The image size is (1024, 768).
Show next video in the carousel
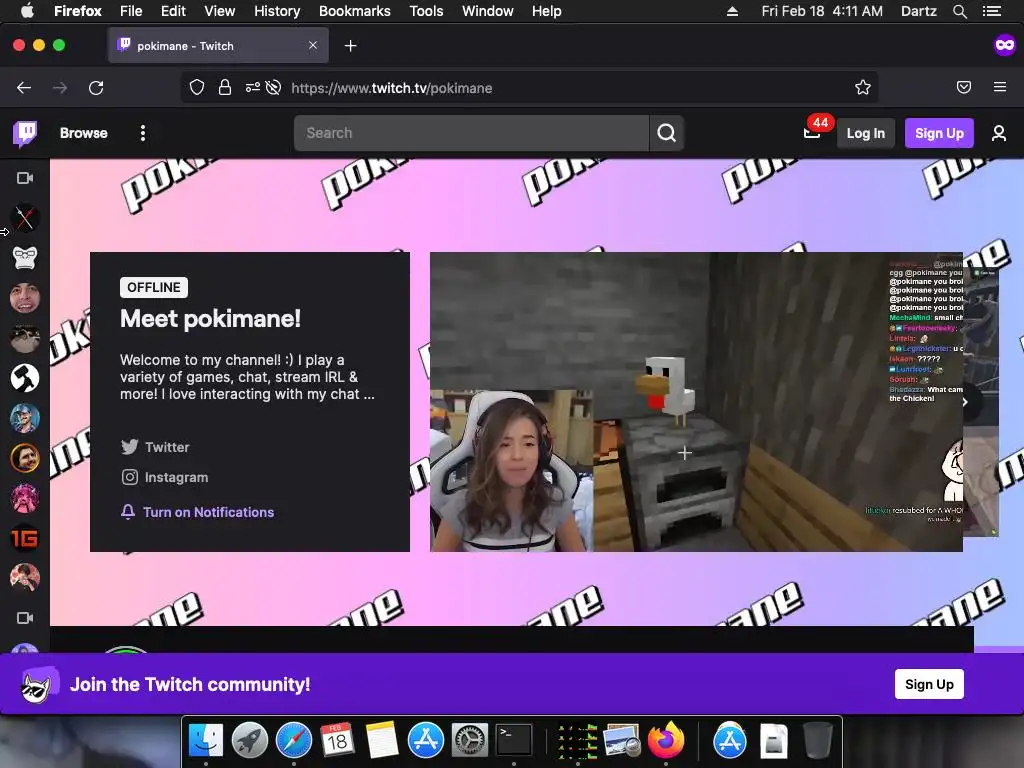click(x=966, y=402)
